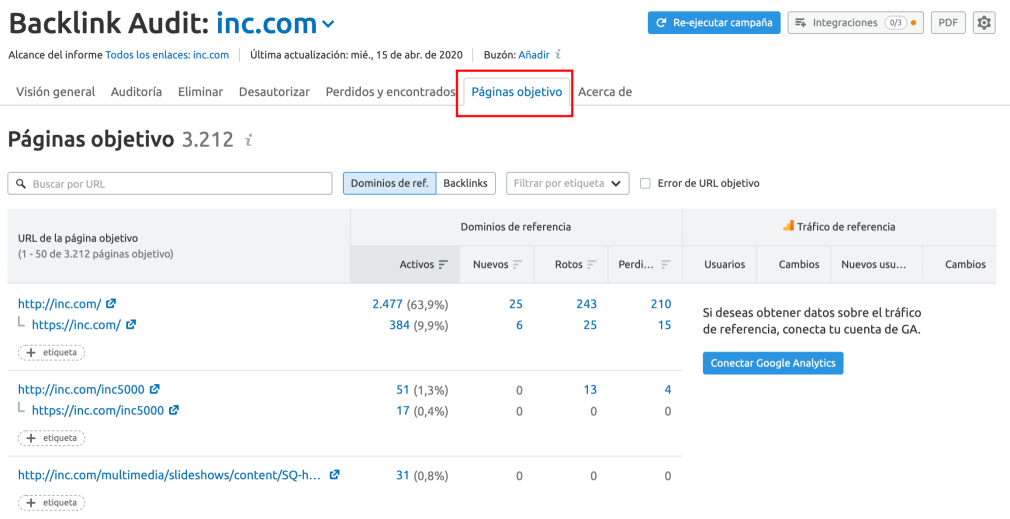Image resolution: width=1010 pixels, height=519 pixels.
Task: Open external link icon for https://inc.com/inc5000
Action: [174, 410]
